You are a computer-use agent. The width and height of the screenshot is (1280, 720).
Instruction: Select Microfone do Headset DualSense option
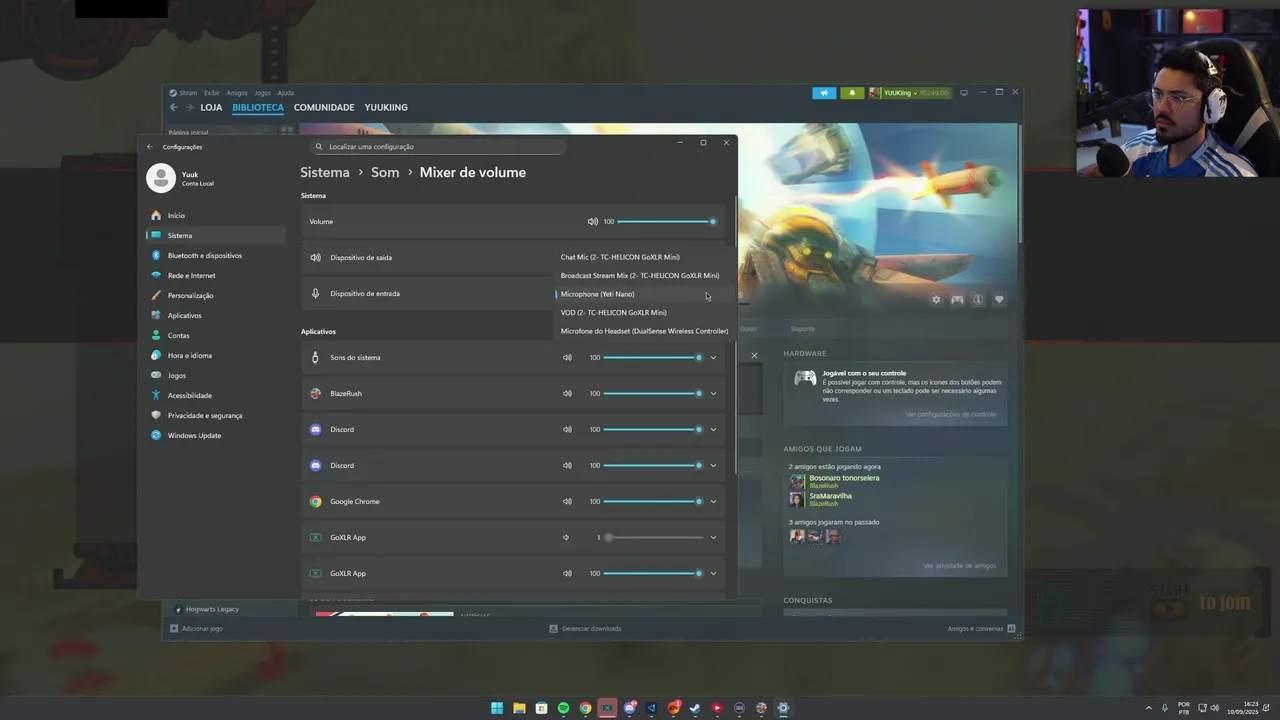(x=643, y=331)
